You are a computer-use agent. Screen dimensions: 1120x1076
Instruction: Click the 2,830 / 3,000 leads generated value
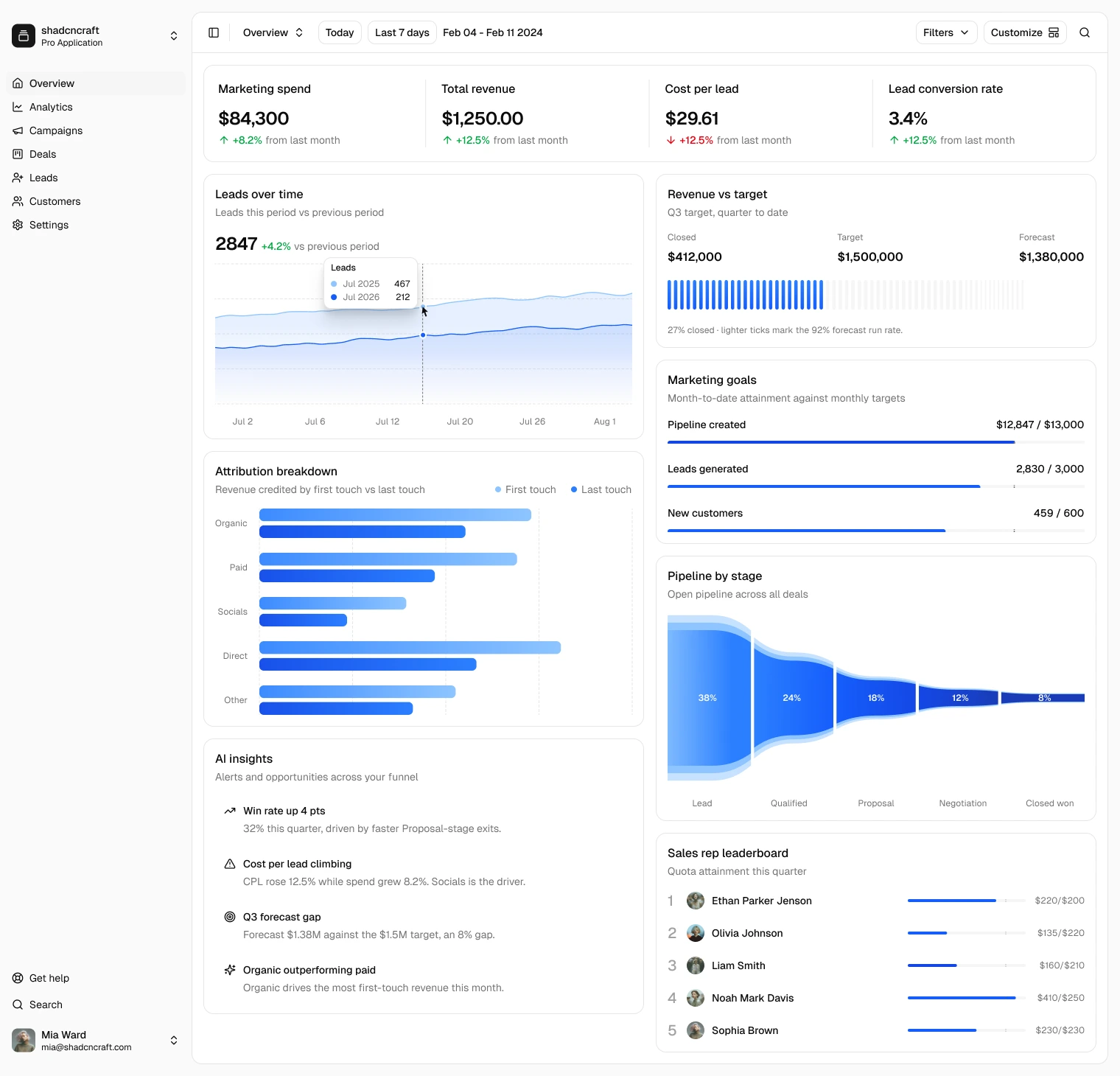click(x=1050, y=469)
